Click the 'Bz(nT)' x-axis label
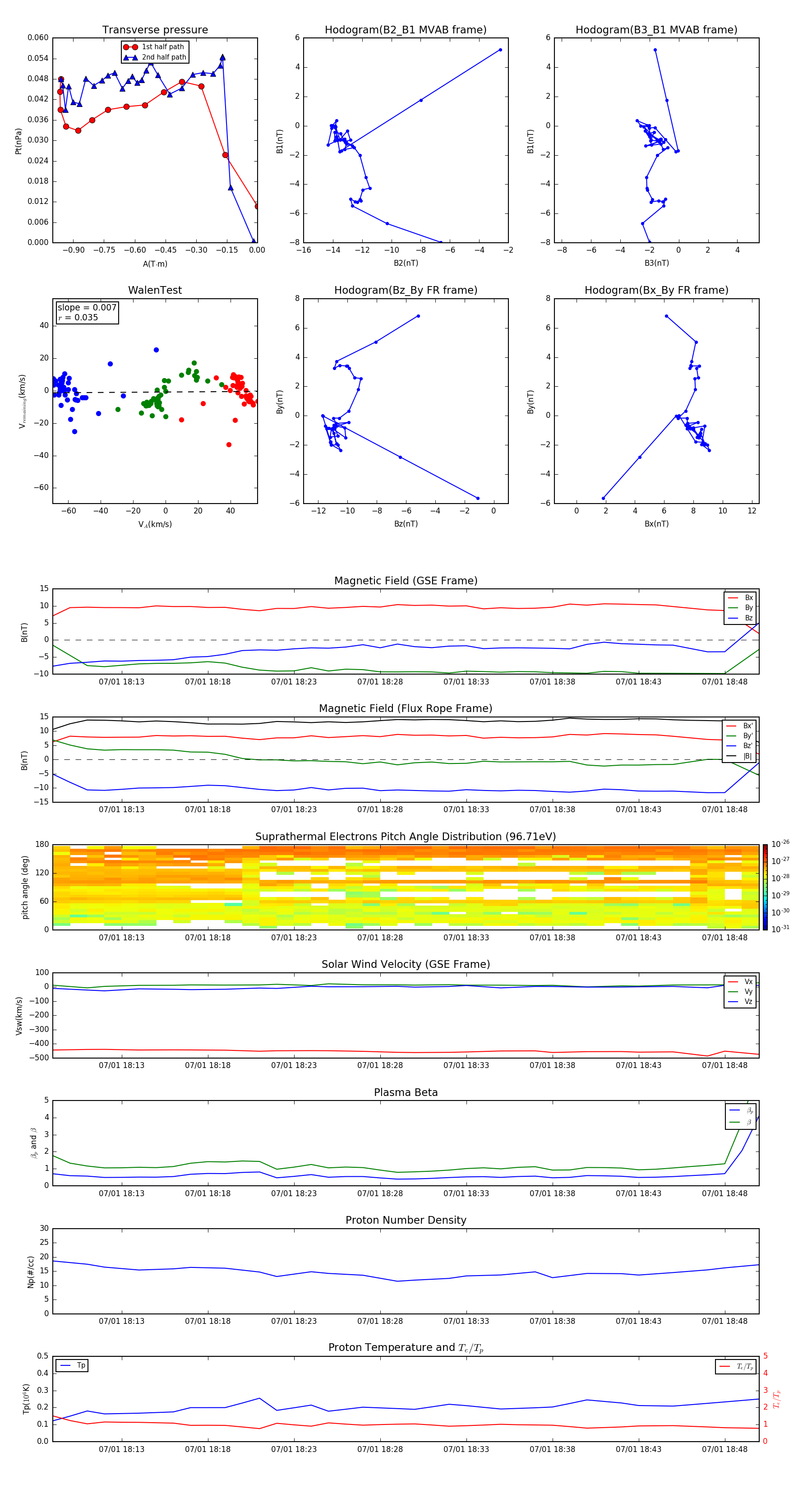Viewport: 812px width, 1489px height. click(406, 524)
